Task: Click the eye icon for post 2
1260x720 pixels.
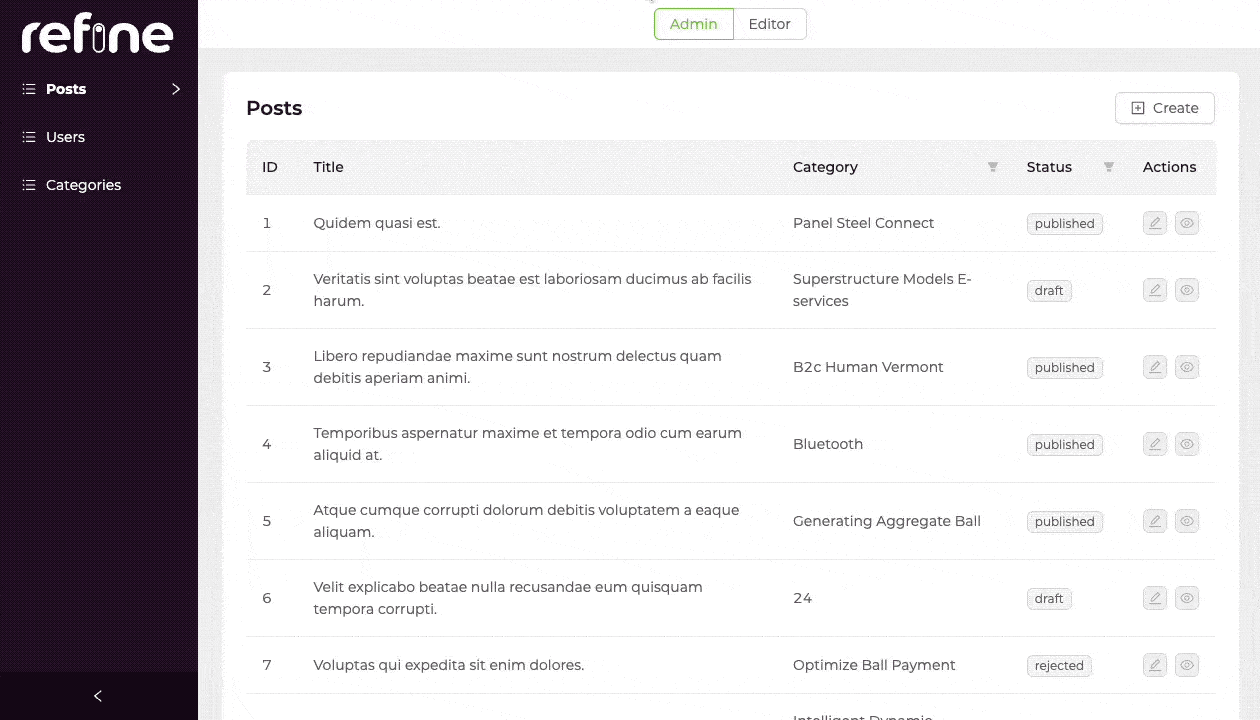Action: point(1187,290)
